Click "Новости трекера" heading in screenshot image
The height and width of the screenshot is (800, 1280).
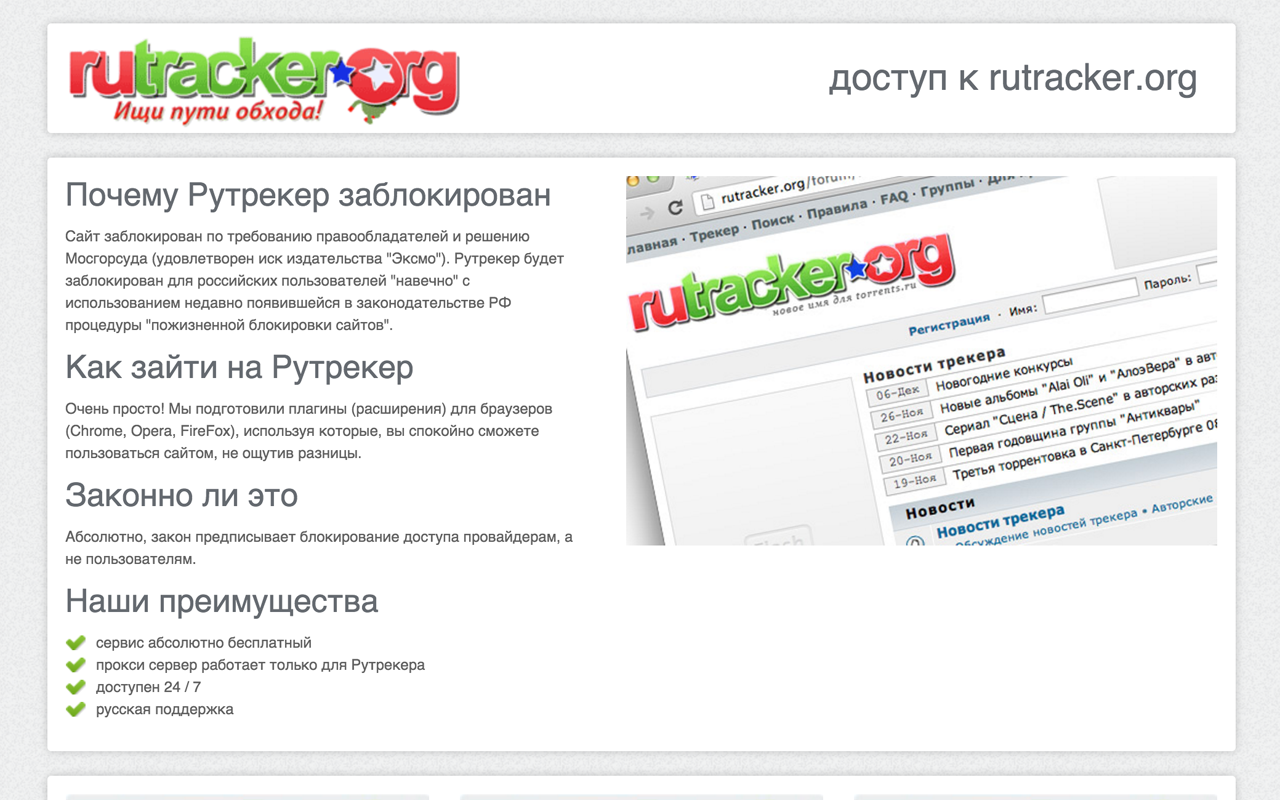click(x=934, y=364)
